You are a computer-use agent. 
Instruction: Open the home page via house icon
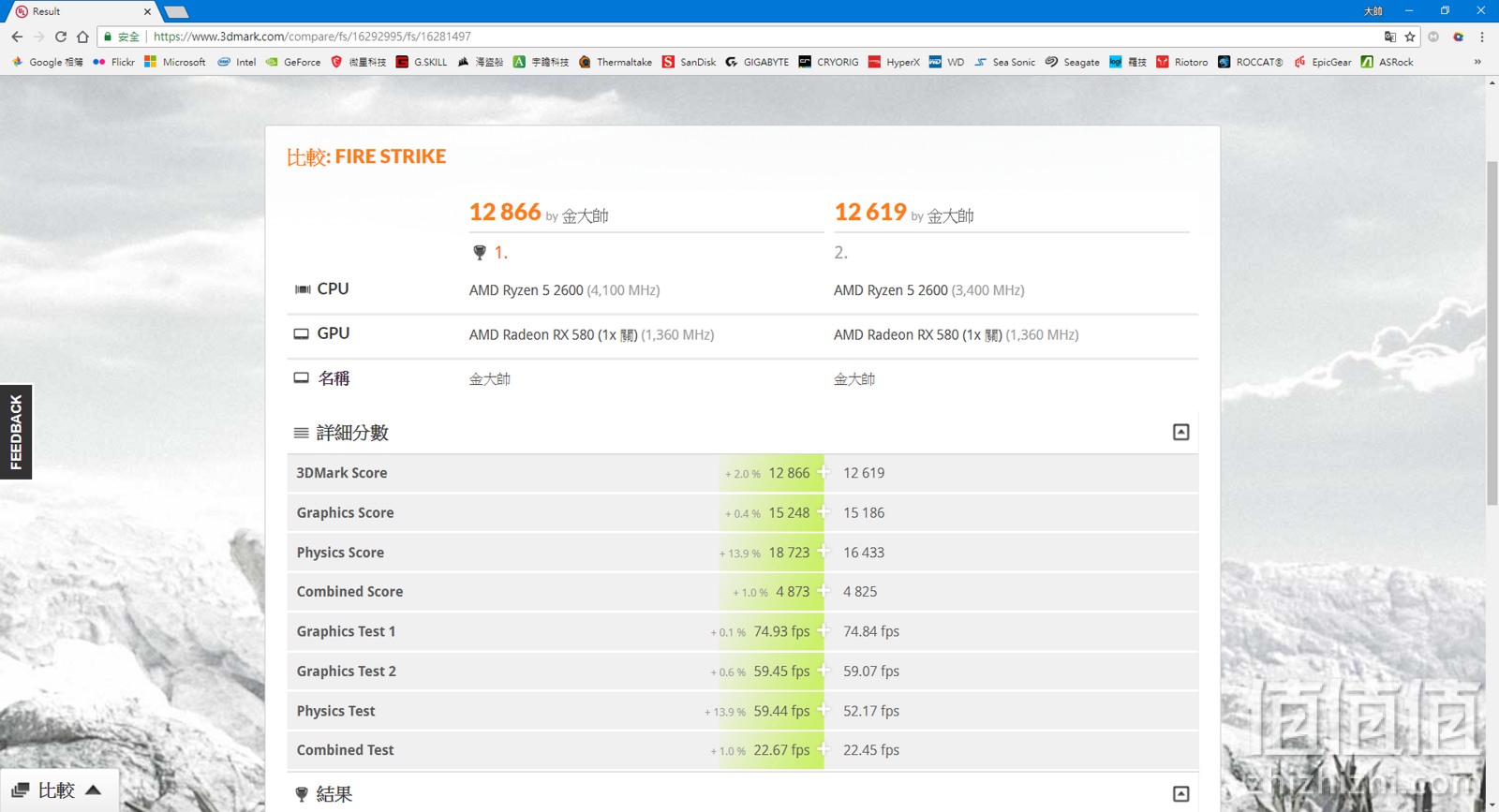(x=82, y=37)
